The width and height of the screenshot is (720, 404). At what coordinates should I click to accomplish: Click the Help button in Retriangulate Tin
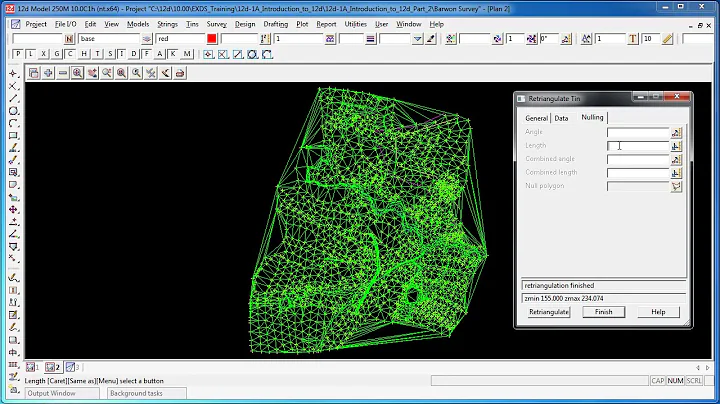coord(658,312)
